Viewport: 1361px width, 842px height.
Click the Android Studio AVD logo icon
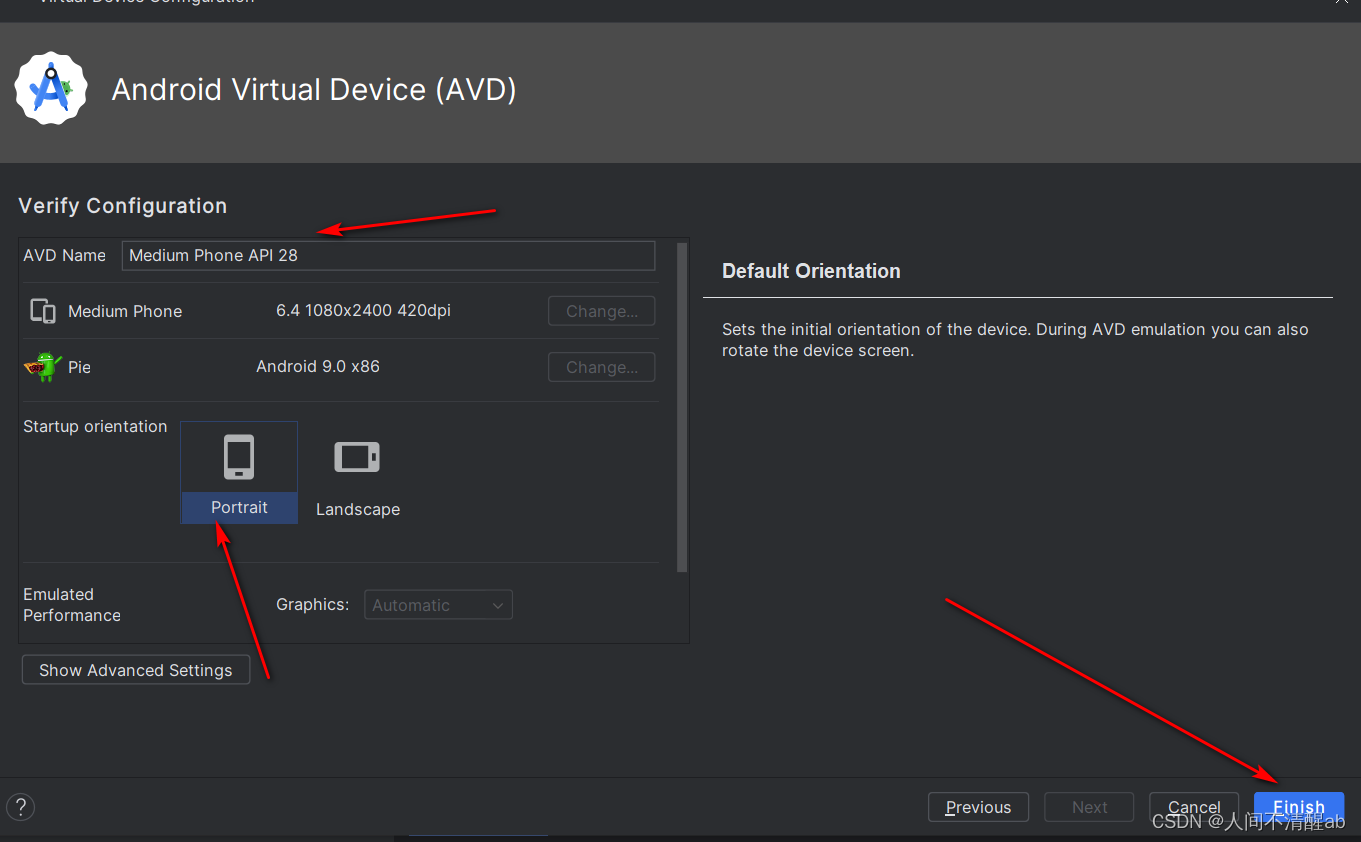click(50, 88)
